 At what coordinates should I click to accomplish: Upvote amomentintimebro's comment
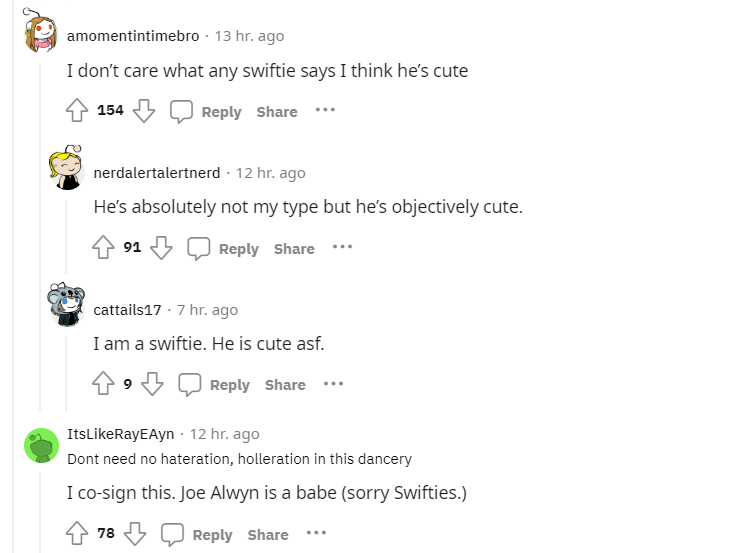coord(77,111)
